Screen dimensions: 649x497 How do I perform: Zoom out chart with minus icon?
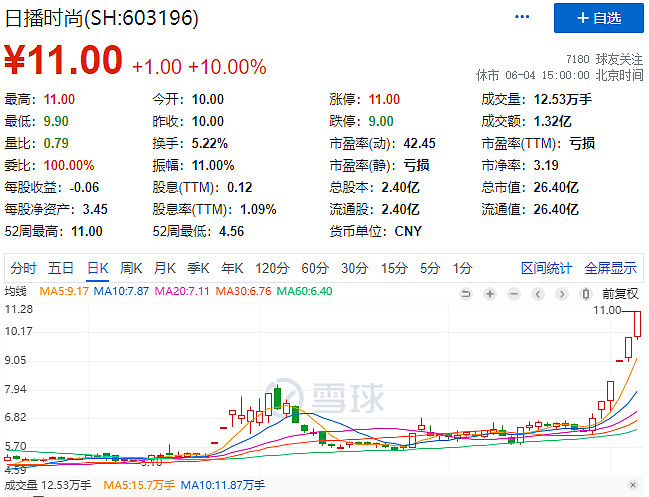click(514, 294)
